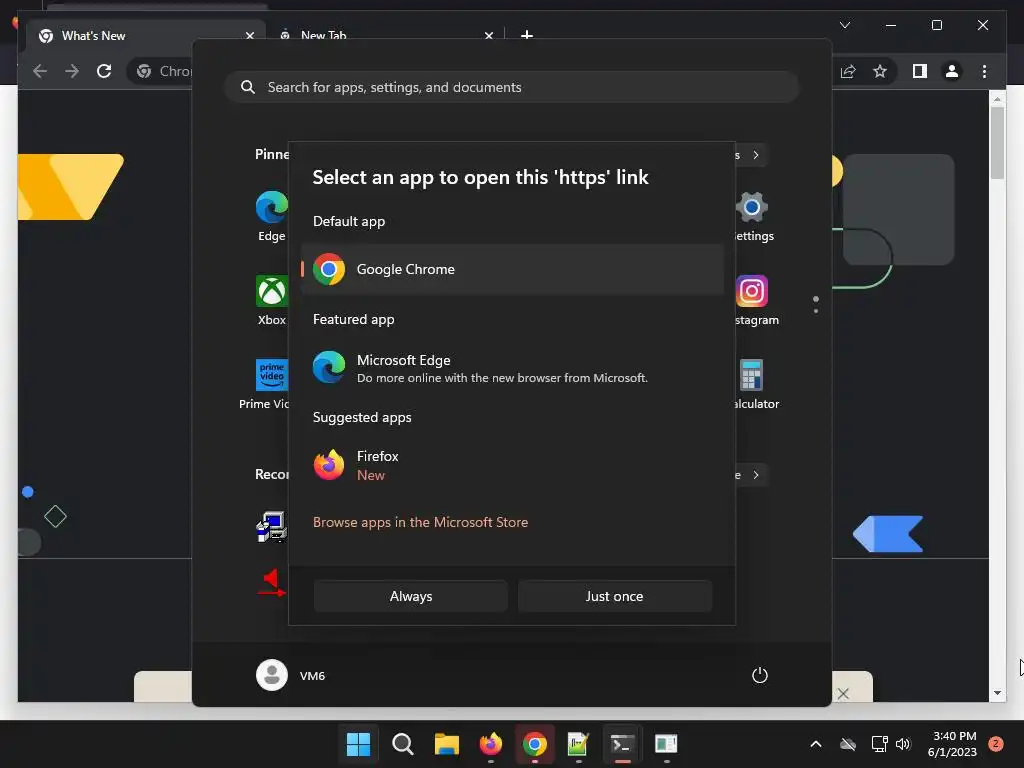Screen dimensions: 1024x768
Task: Select Google Chrome as default app
Action: tap(512, 269)
